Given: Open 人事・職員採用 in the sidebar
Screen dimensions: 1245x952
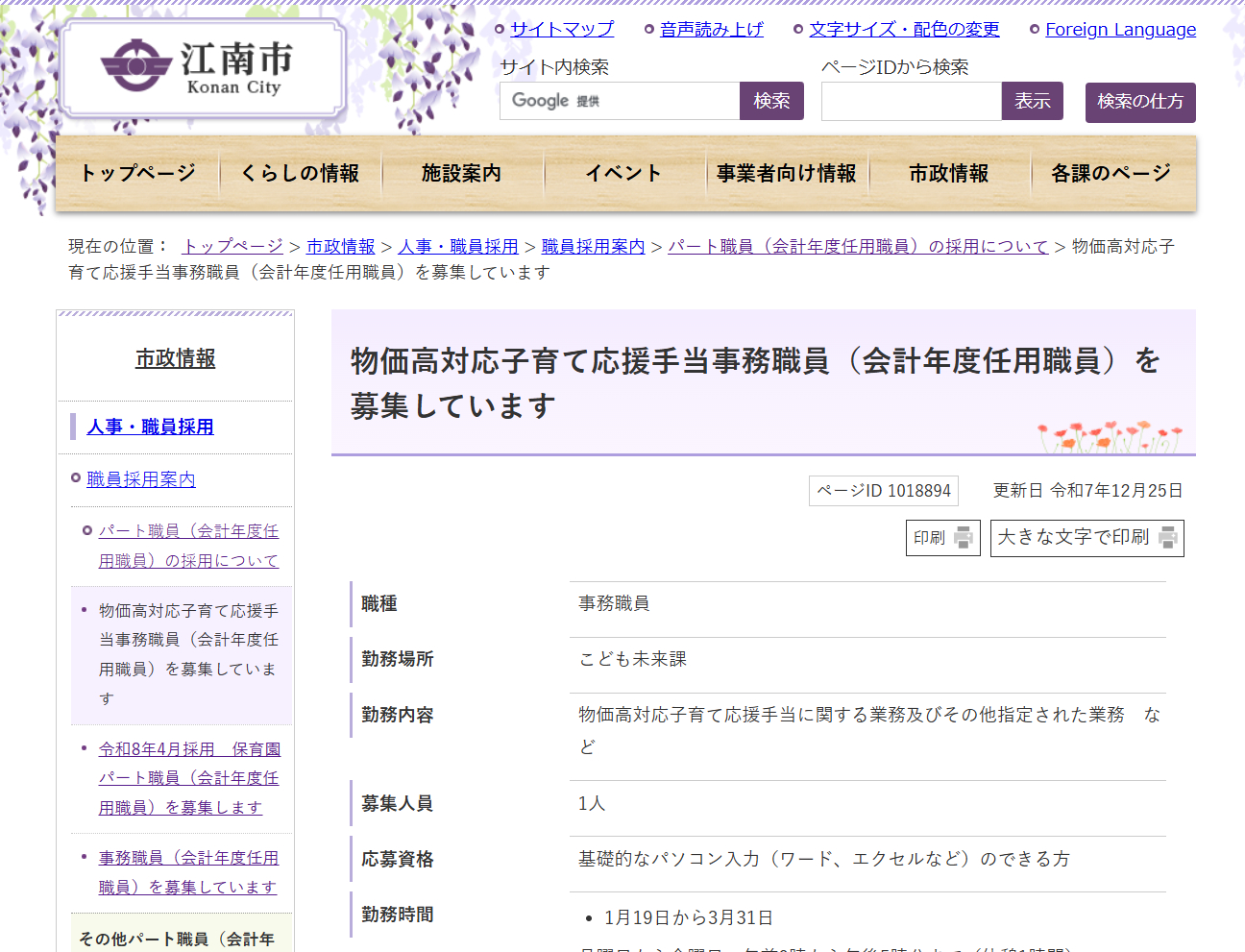Looking at the screenshot, I should (x=150, y=427).
